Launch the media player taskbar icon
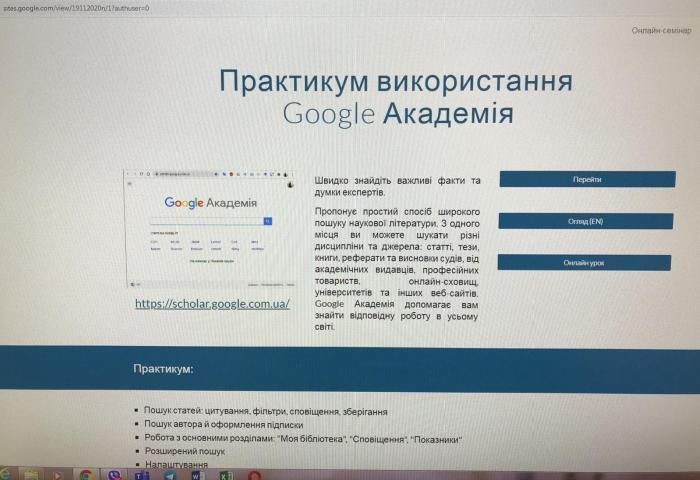The image size is (700, 480). [x=59, y=475]
